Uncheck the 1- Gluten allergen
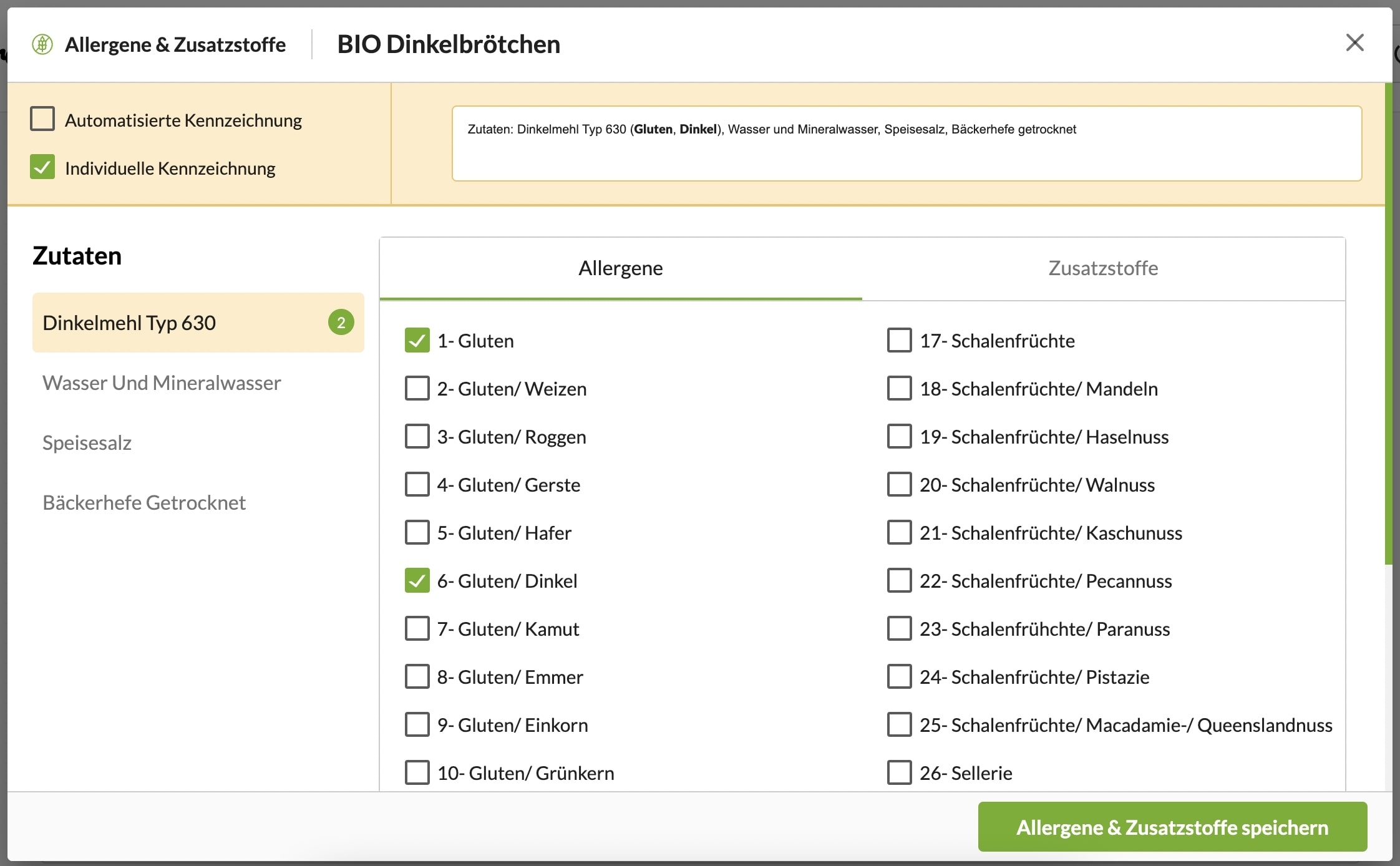1400x866 pixels. 417,341
